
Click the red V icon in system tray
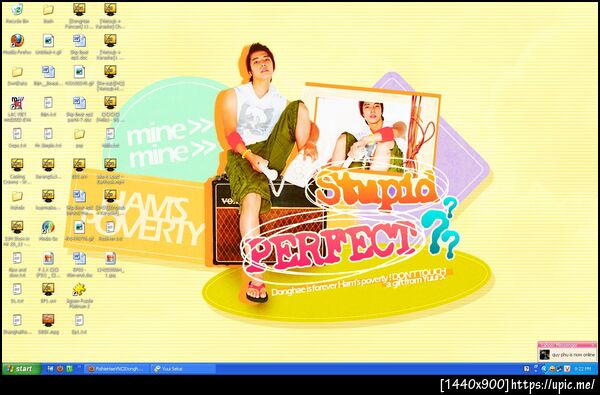(x=567, y=369)
